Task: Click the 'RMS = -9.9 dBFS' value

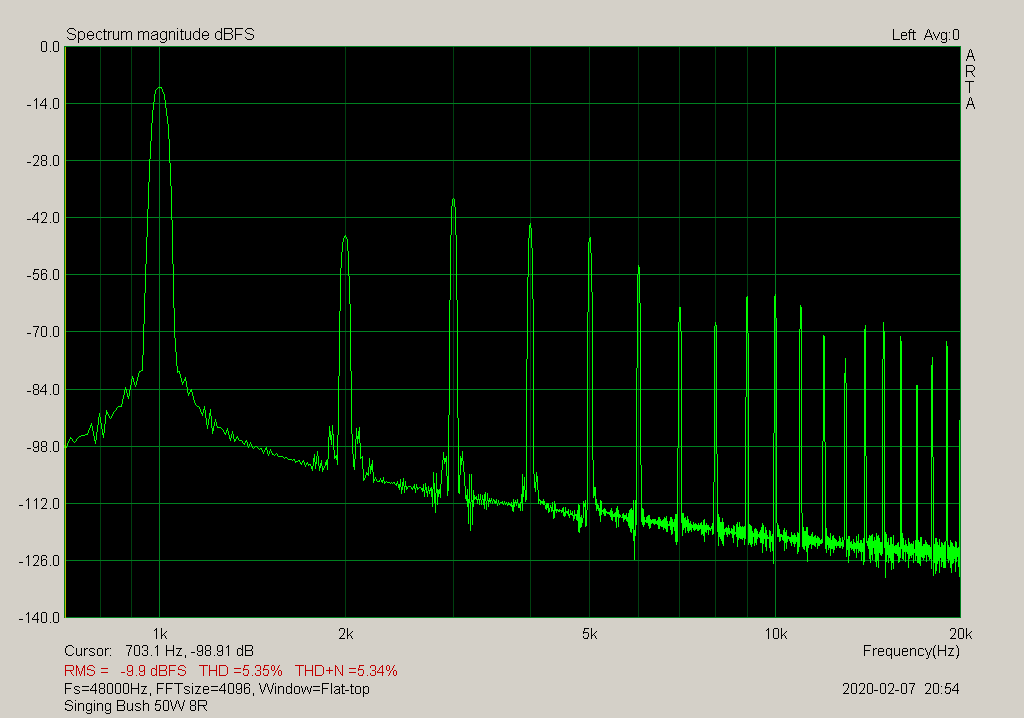Action: (125, 671)
